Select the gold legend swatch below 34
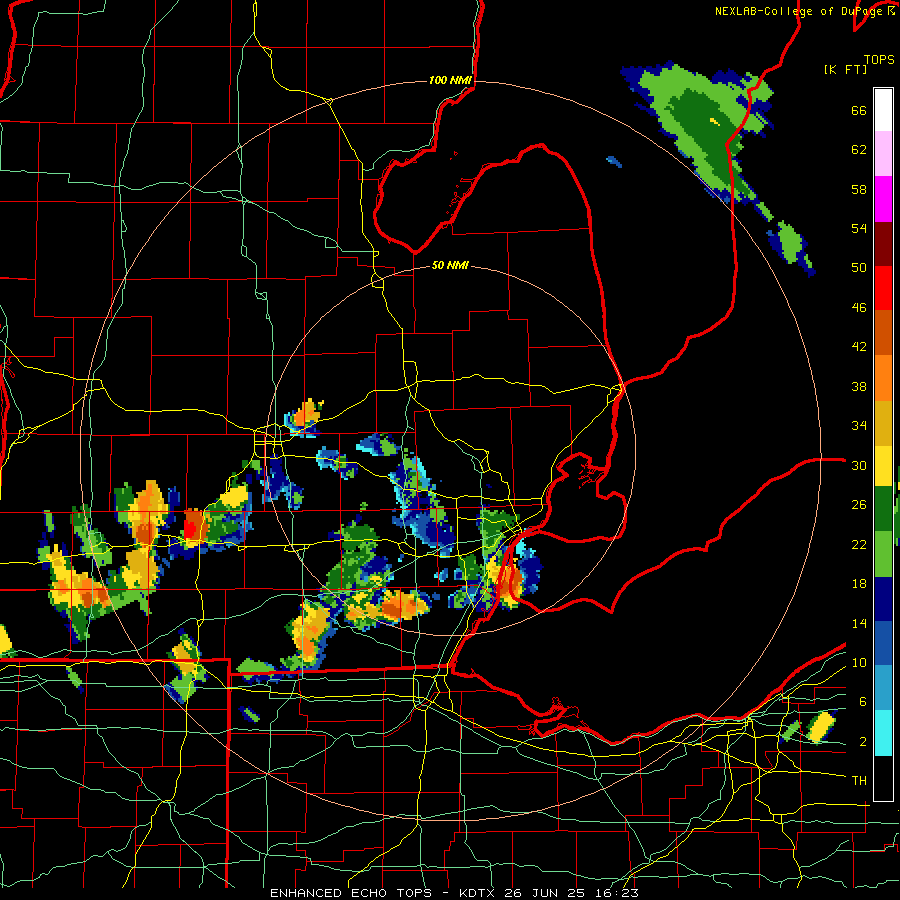The image size is (900, 900). pos(883,424)
